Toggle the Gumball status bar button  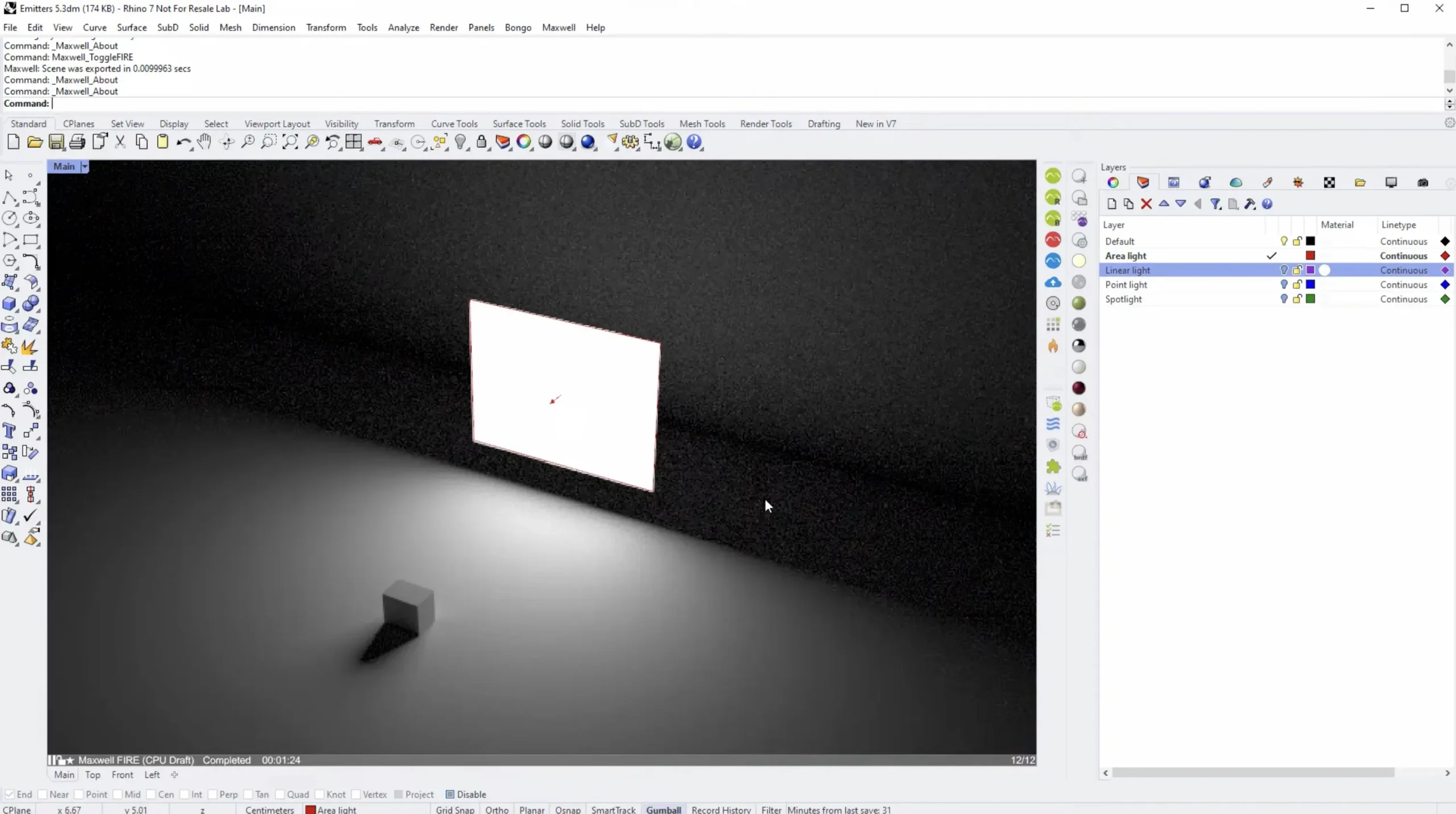(663, 809)
